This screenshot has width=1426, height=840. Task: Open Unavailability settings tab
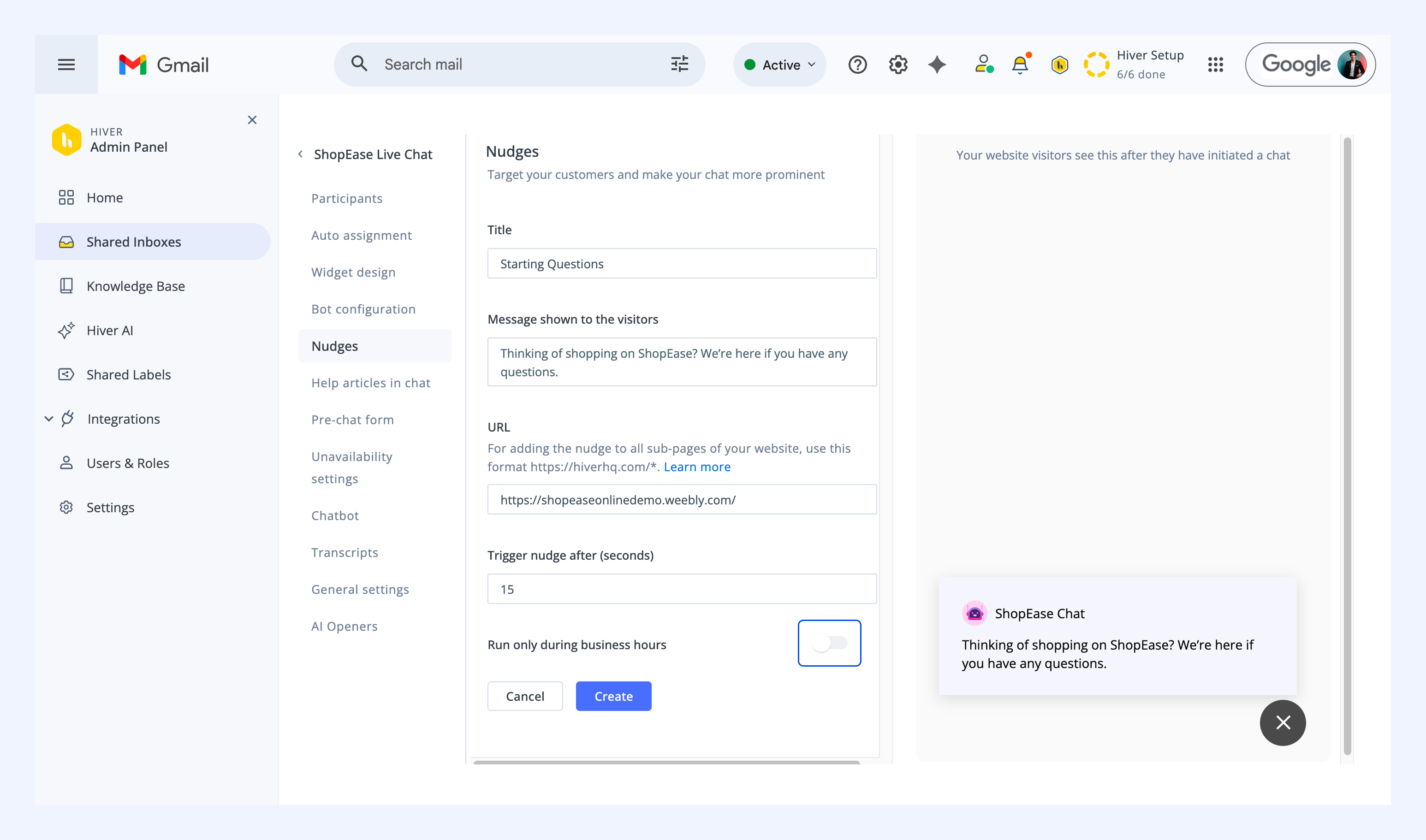point(351,467)
